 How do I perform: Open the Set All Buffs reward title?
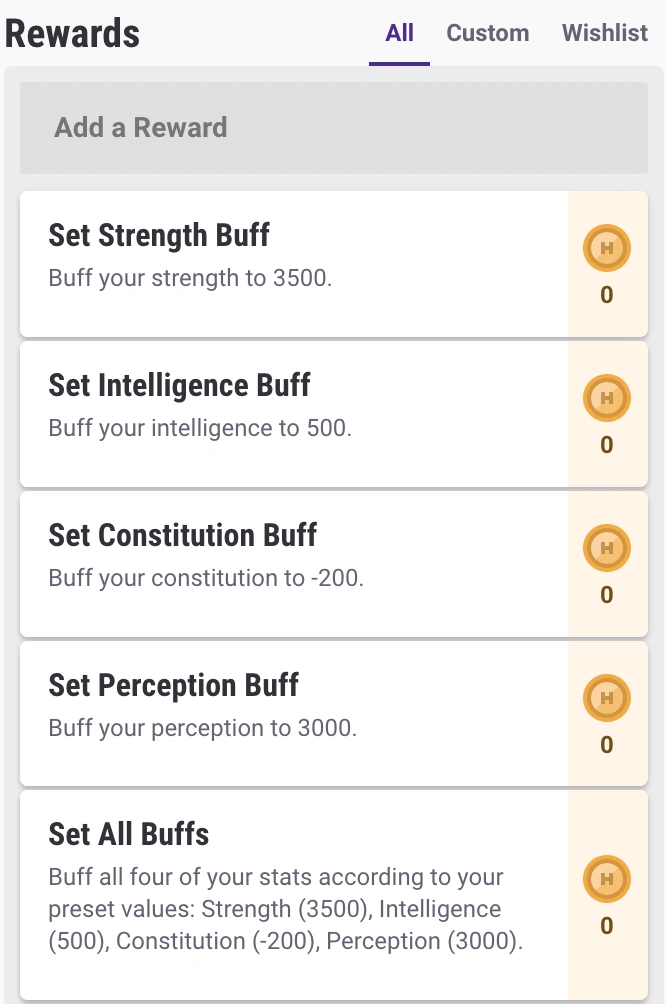129,835
